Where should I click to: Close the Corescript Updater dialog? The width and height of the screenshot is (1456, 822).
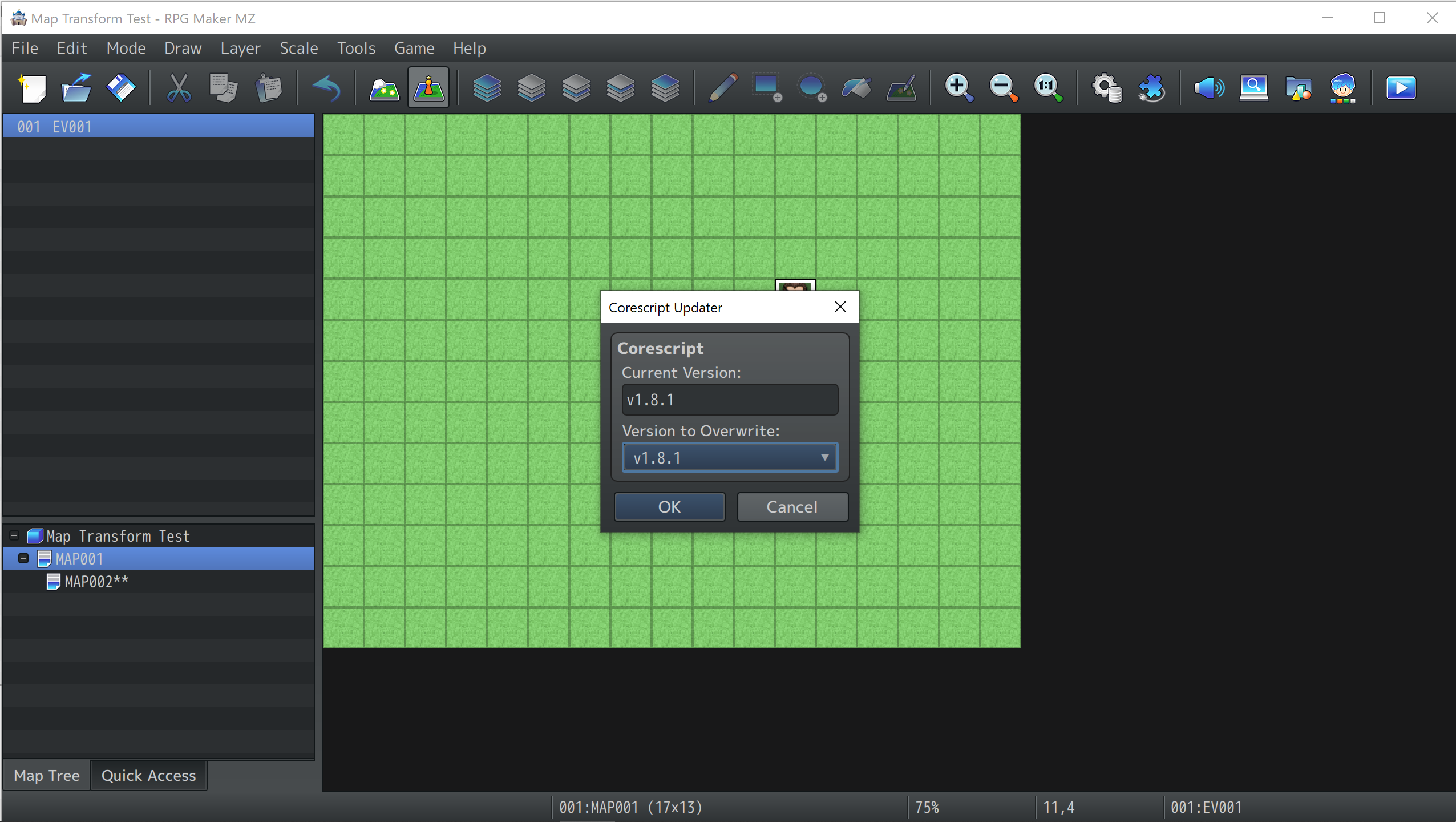tap(840, 307)
